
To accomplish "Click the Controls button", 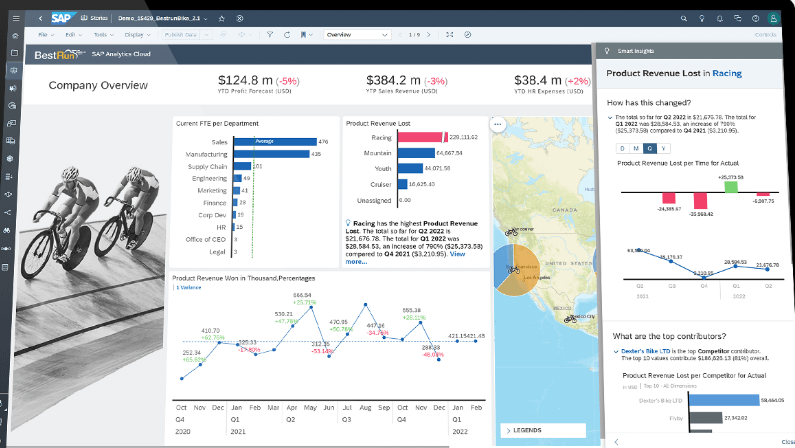I will 765,34.
